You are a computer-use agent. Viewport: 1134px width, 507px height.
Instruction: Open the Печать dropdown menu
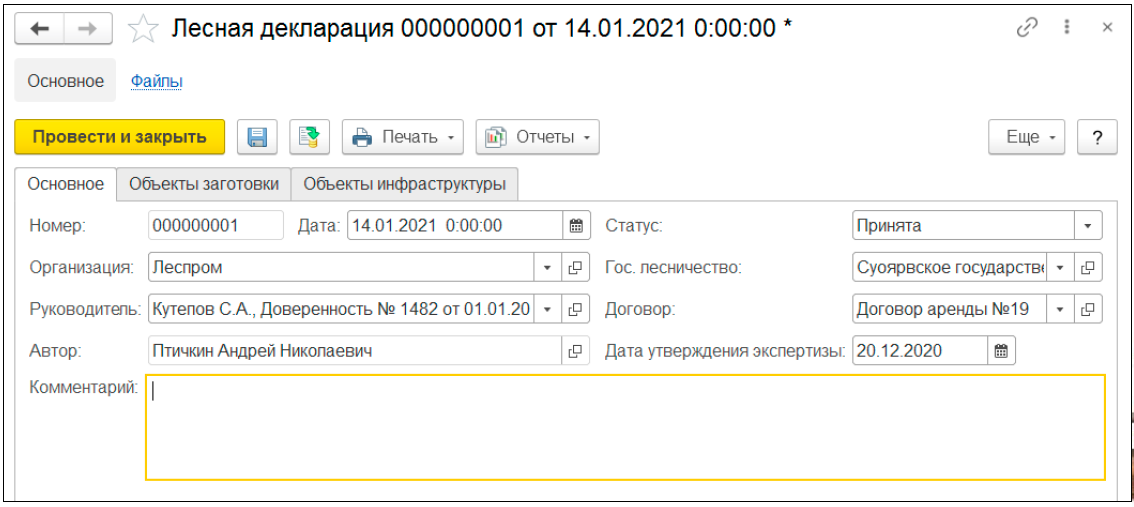click(403, 137)
